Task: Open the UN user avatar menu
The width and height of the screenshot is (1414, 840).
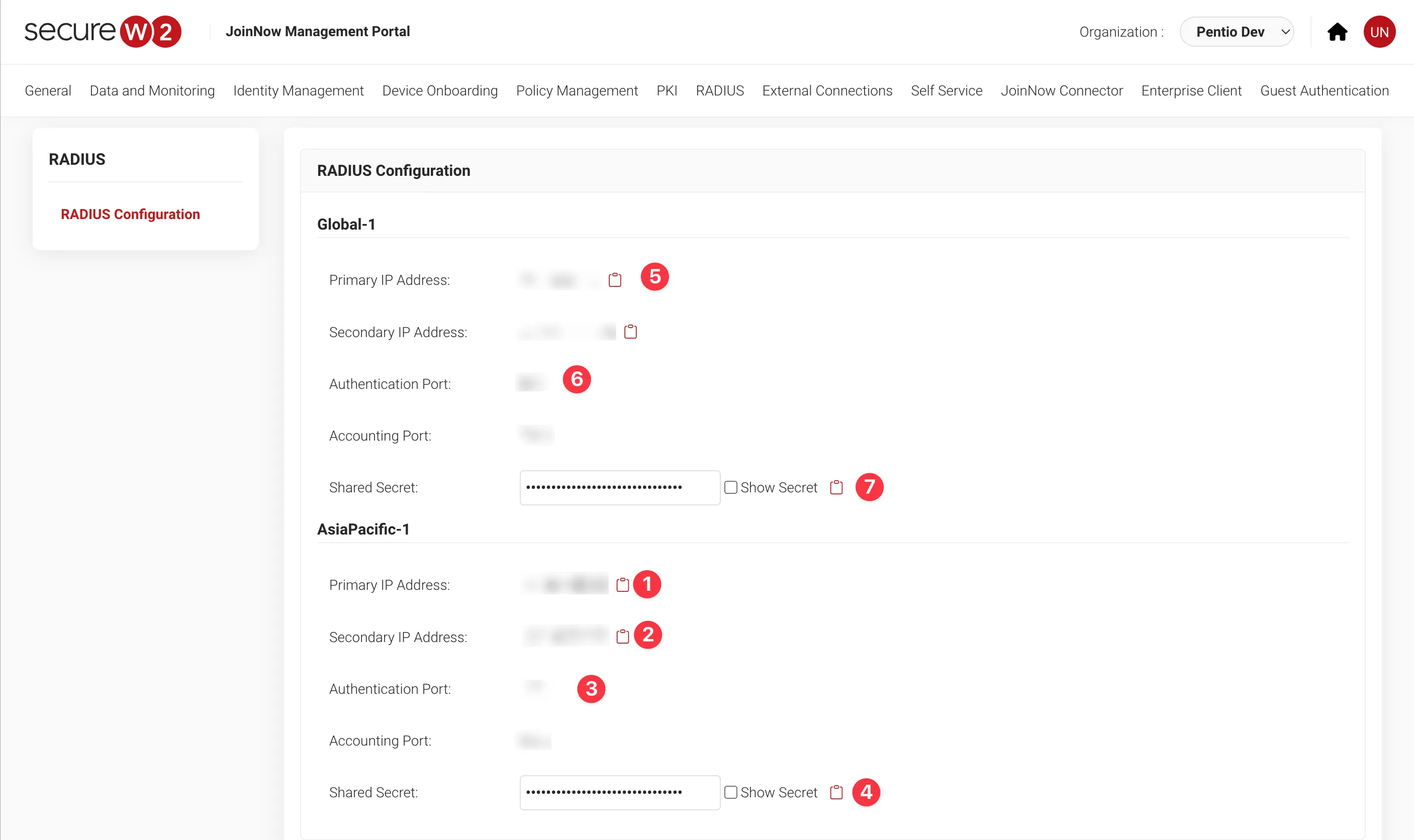Action: click(x=1379, y=32)
